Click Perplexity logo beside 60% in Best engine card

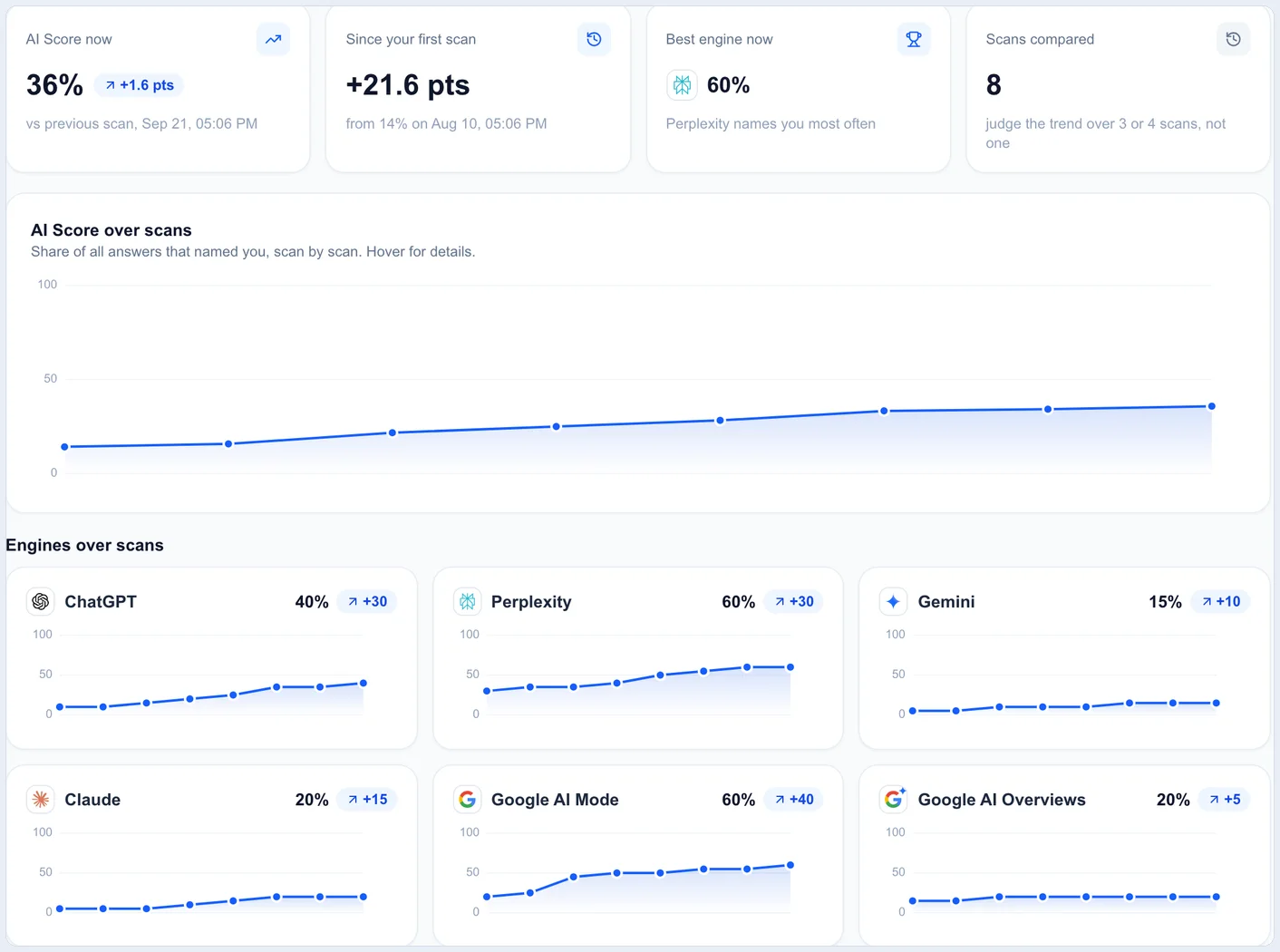pyautogui.click(x=682, y=85)
